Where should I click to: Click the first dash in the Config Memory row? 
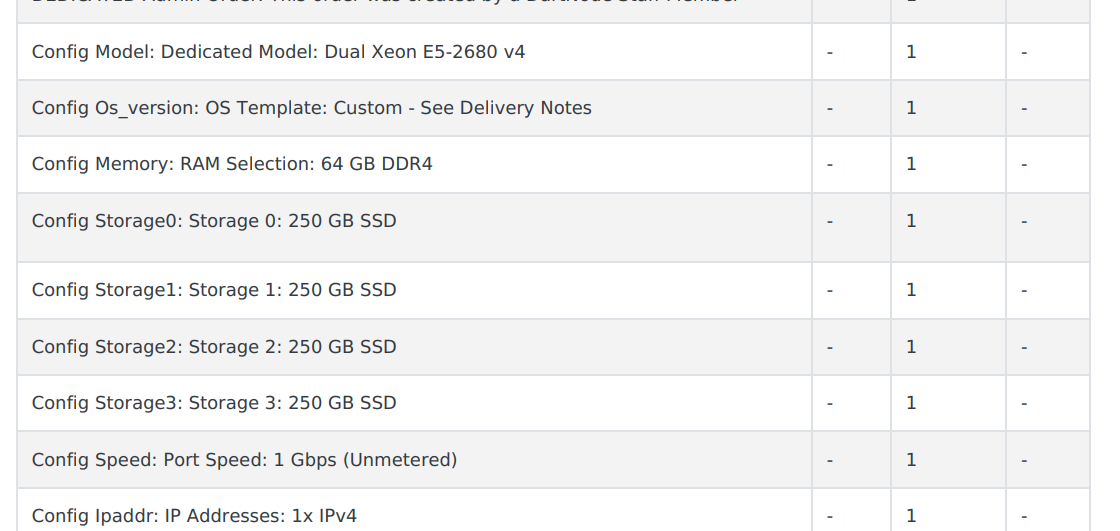pos(830,164)
